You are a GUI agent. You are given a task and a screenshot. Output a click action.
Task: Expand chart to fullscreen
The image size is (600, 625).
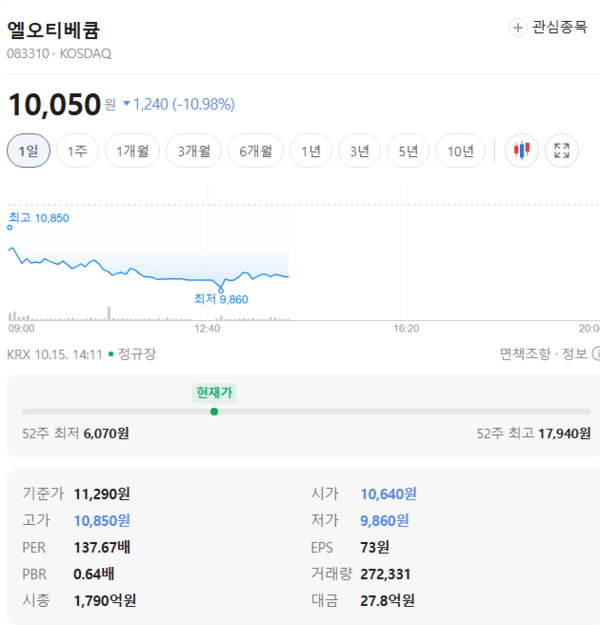point(562,151)
